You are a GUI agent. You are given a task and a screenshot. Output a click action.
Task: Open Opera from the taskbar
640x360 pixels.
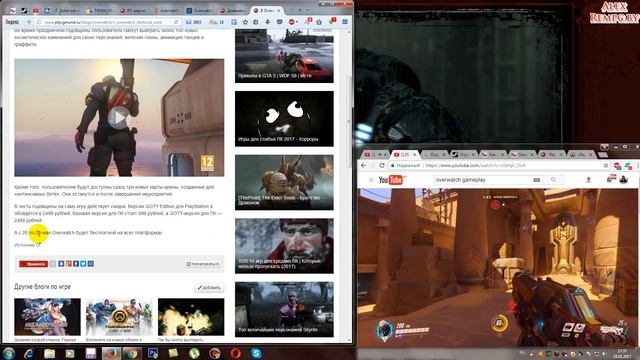(x=236, y=353)
